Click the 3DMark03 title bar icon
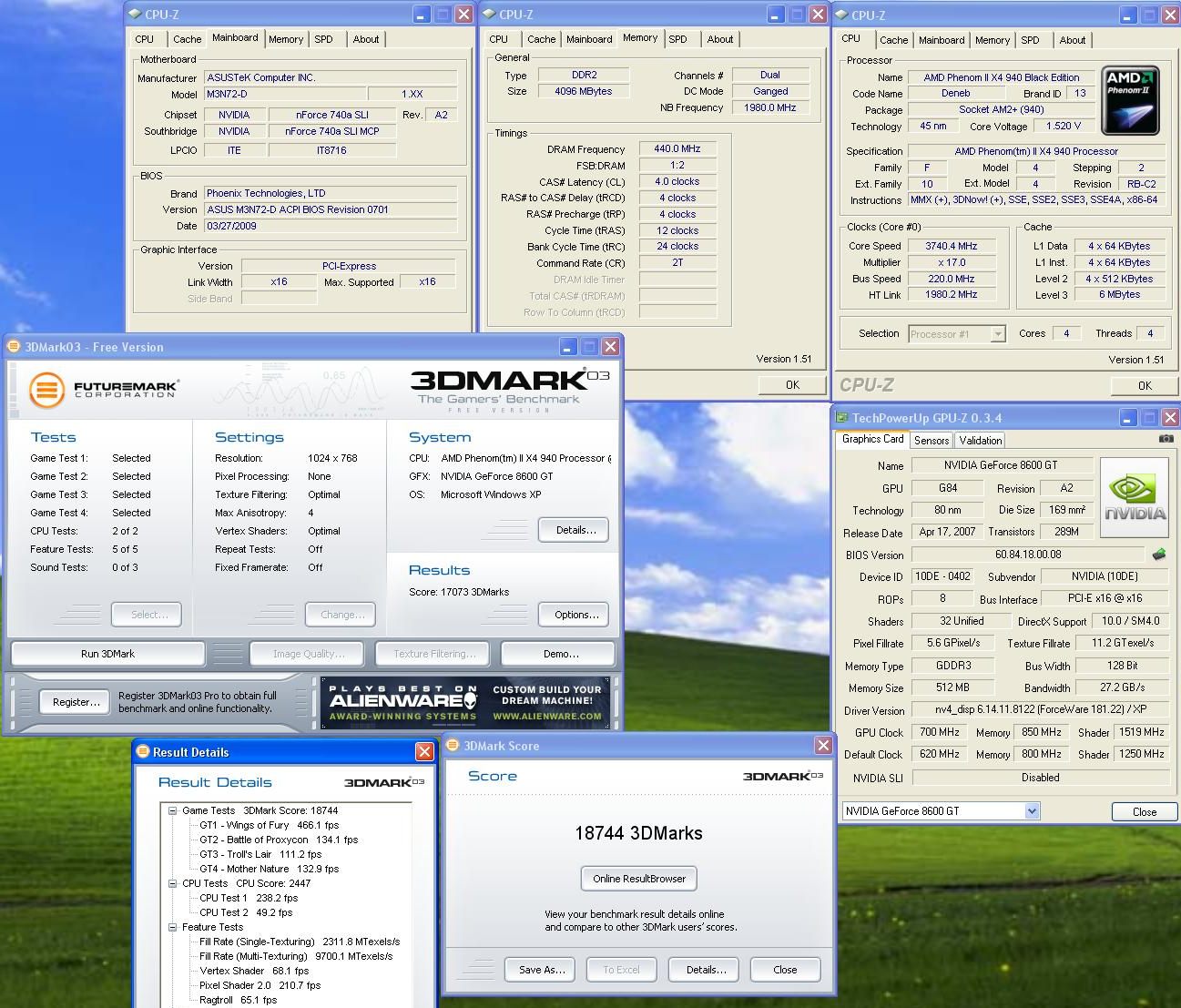The width and height of the screenshot is (1181, 1008). tap(14, 346)
